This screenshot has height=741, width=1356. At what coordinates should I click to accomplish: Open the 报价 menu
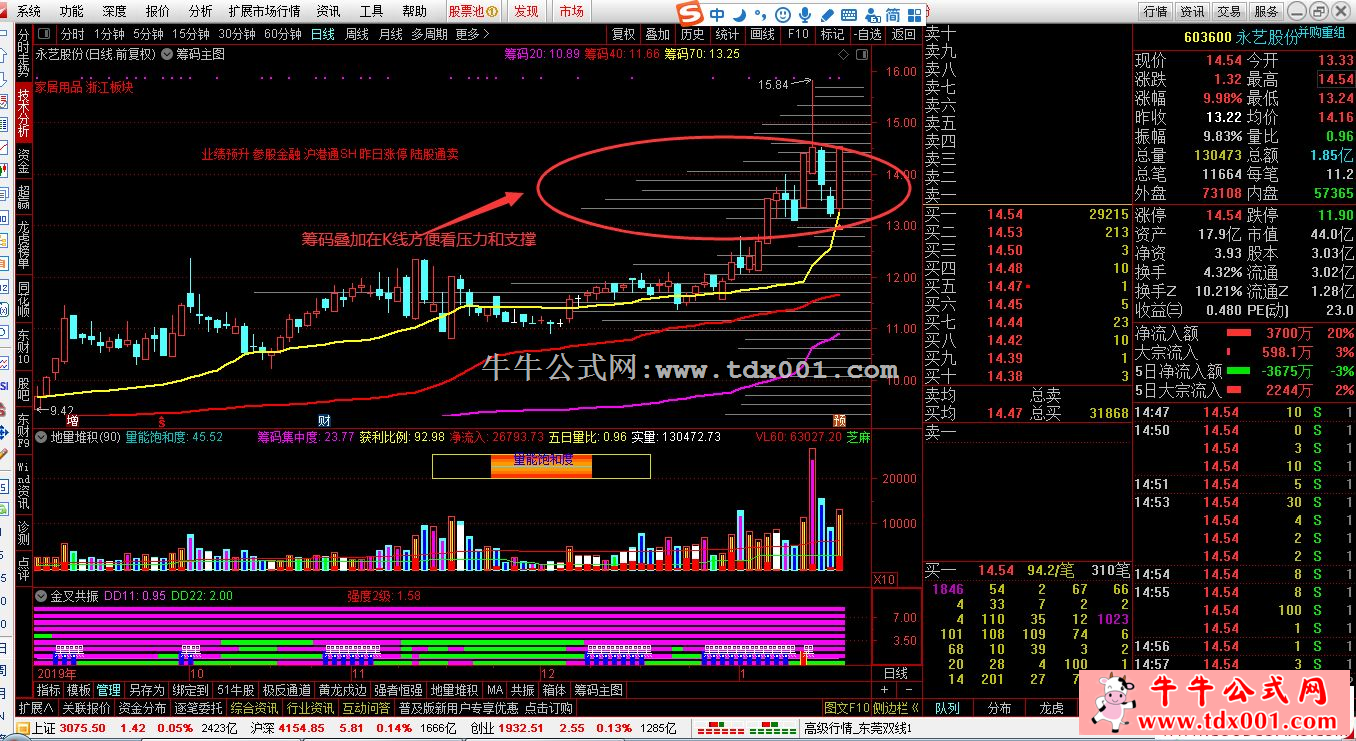tap(158, 11)
